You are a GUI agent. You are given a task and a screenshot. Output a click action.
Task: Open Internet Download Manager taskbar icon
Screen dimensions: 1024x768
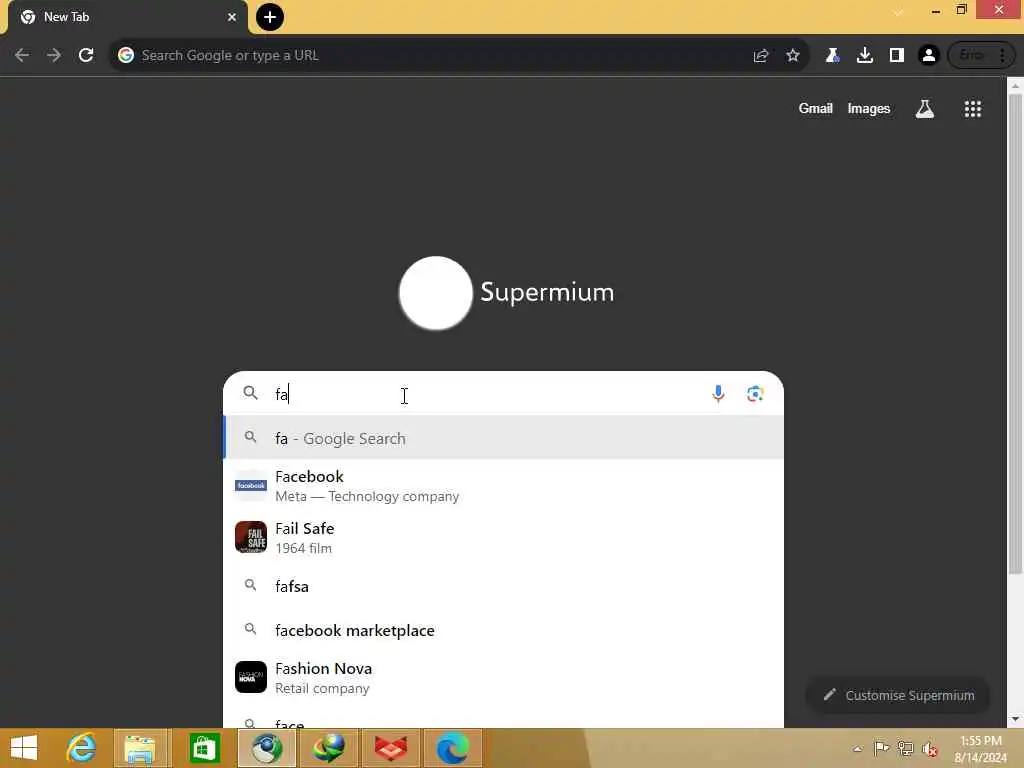coord(328,748)
